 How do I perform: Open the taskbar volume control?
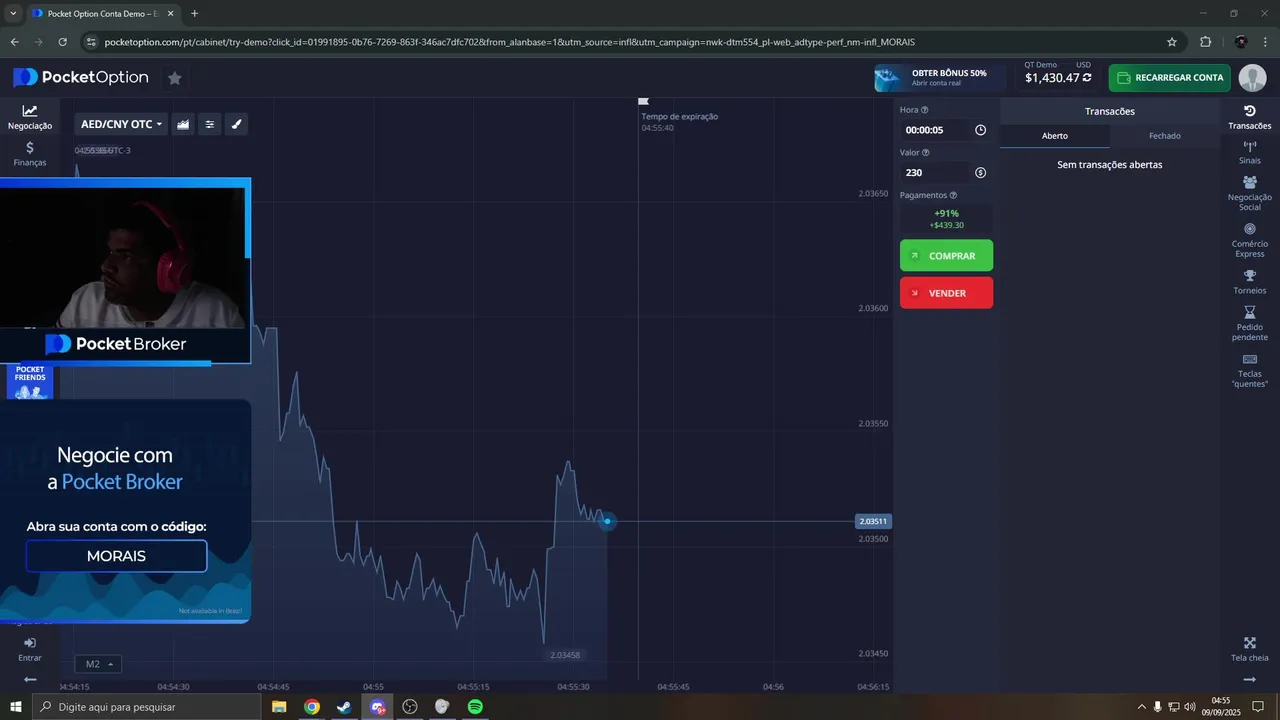1190,707
